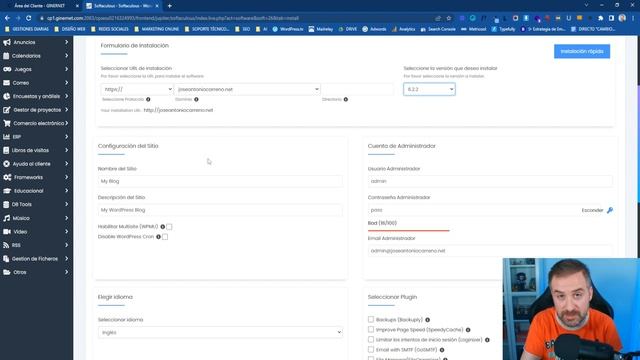Click the Gestor de proyectos edit icon
The height and width of the screenshot is (360, 640).
tap(7, 110)
